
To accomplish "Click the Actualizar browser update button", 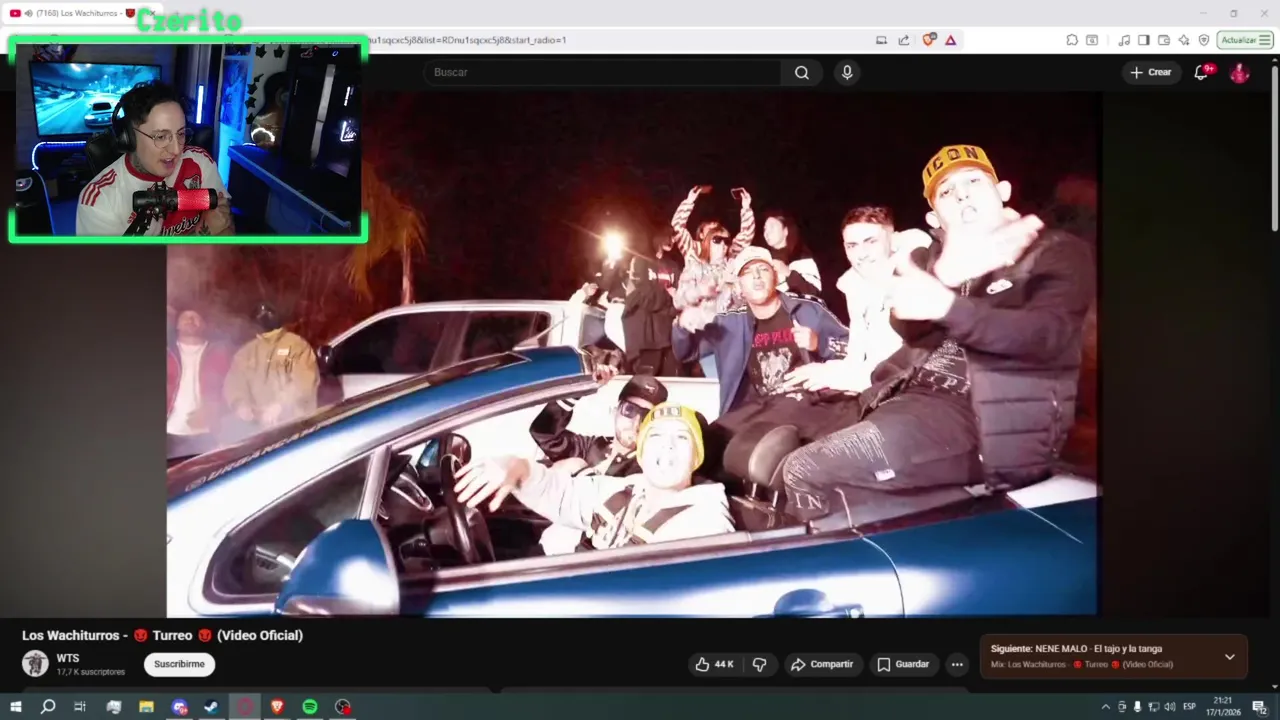I will coord(1245,40).
